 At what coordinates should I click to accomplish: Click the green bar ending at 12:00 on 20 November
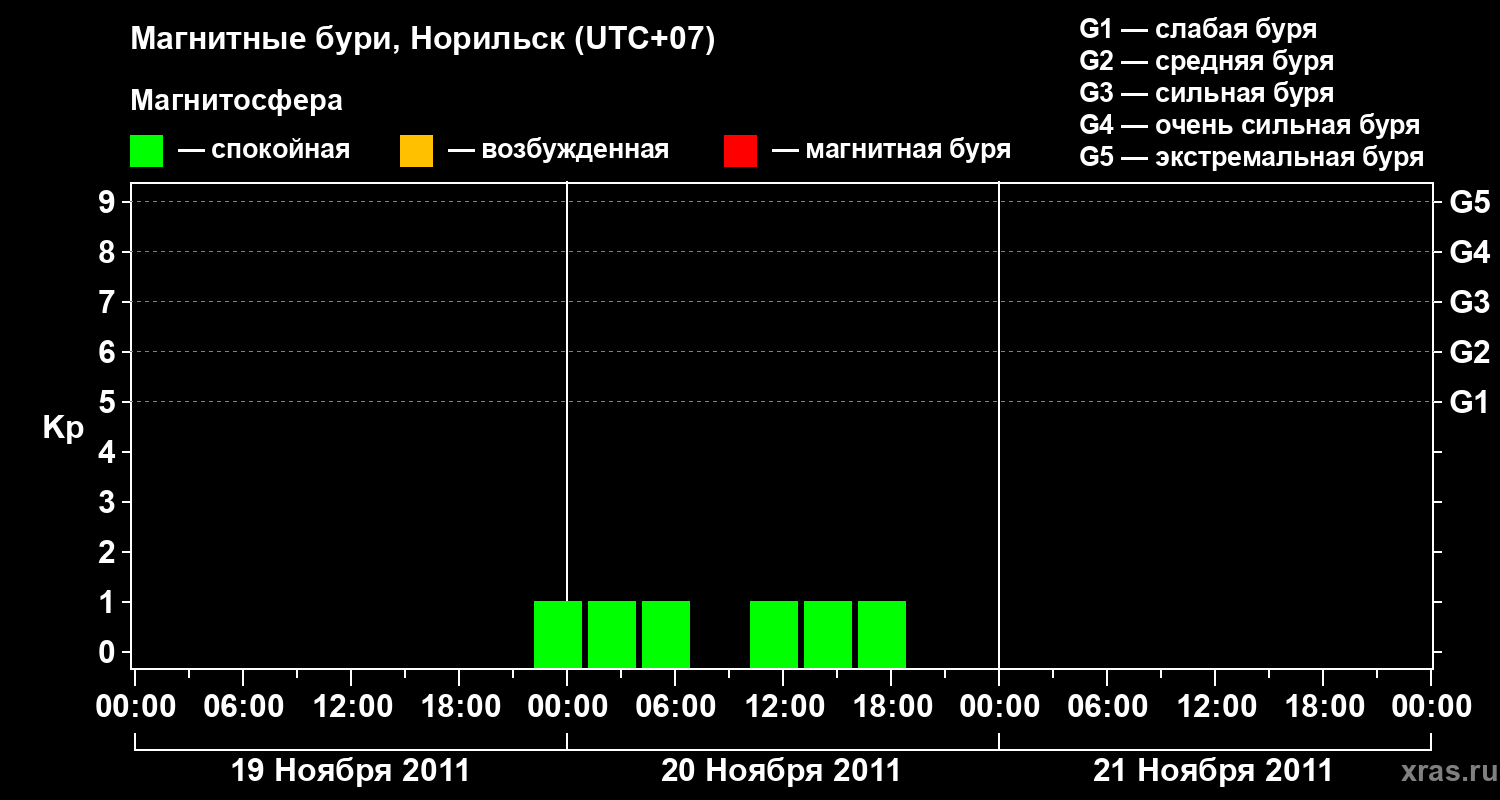(x=774, y=634)
